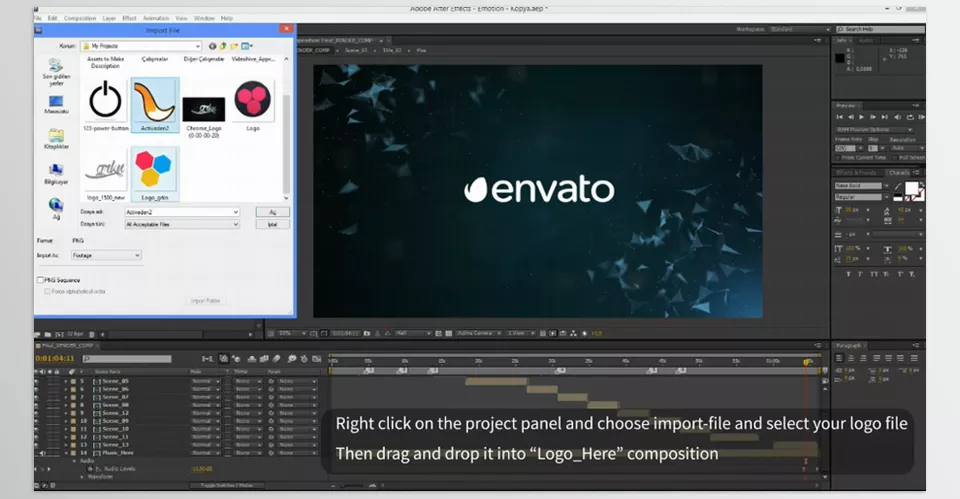The image size is (960, 499).
Task: Open the Window menu
Action: (x=204, y=18)
